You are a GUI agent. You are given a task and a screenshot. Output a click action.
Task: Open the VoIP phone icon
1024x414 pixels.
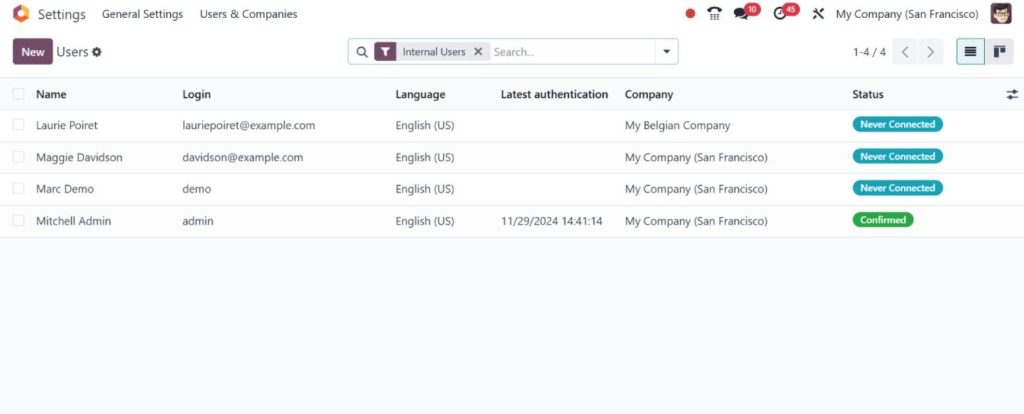714,14
